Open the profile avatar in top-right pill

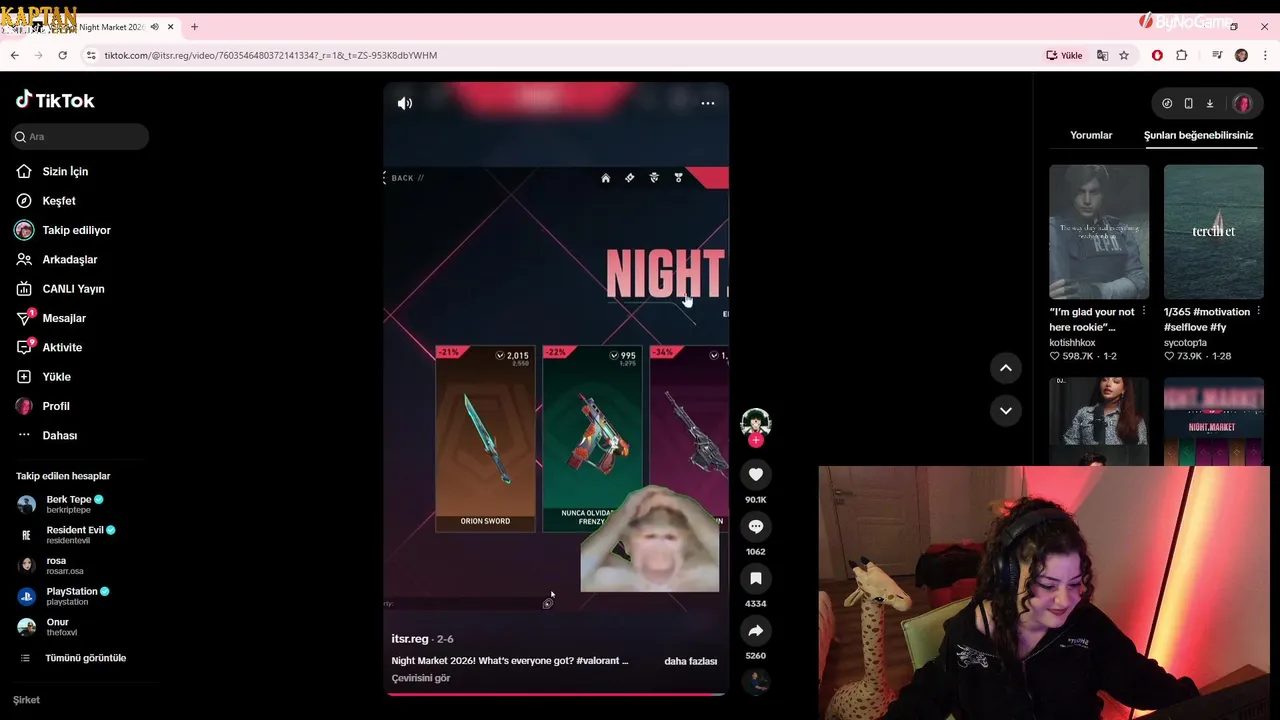1243,103
